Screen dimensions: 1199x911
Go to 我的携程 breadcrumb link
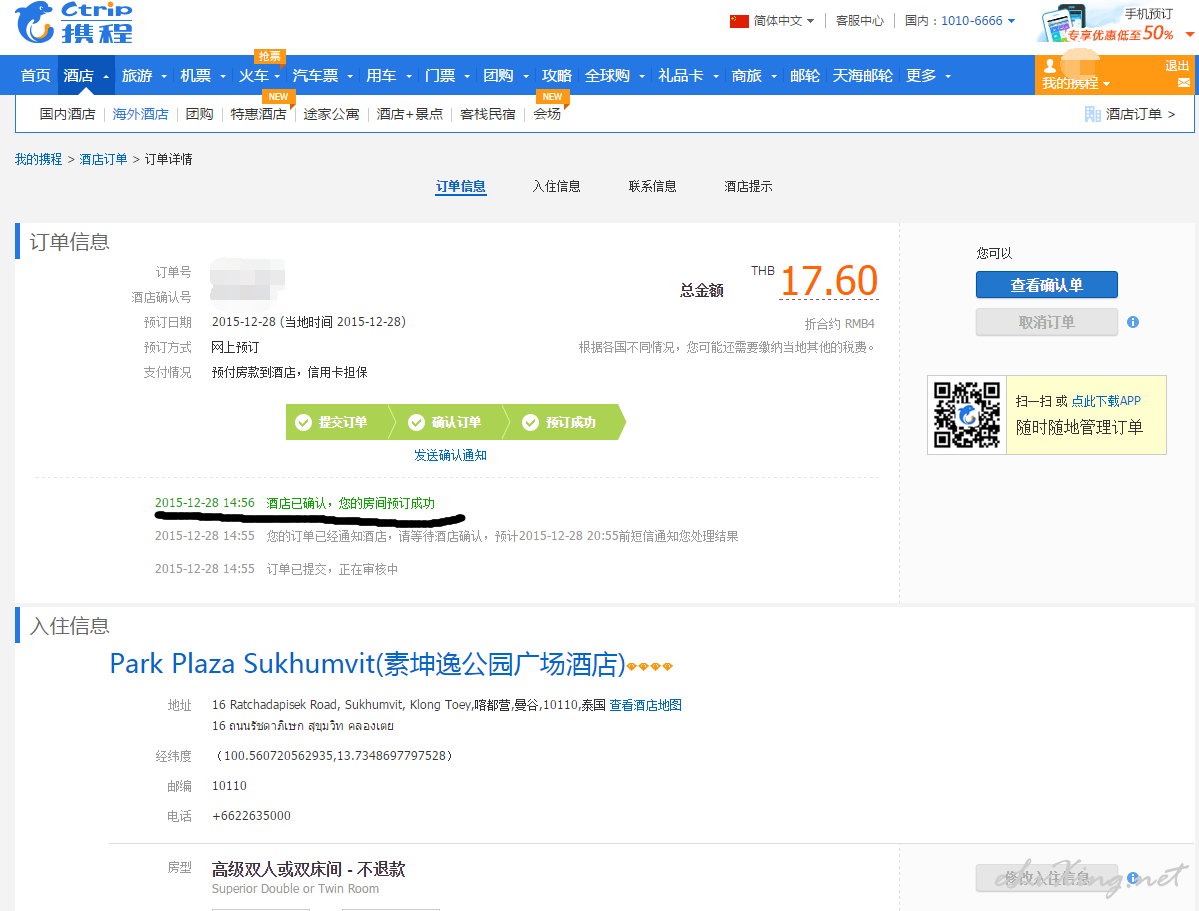point(38,159)
